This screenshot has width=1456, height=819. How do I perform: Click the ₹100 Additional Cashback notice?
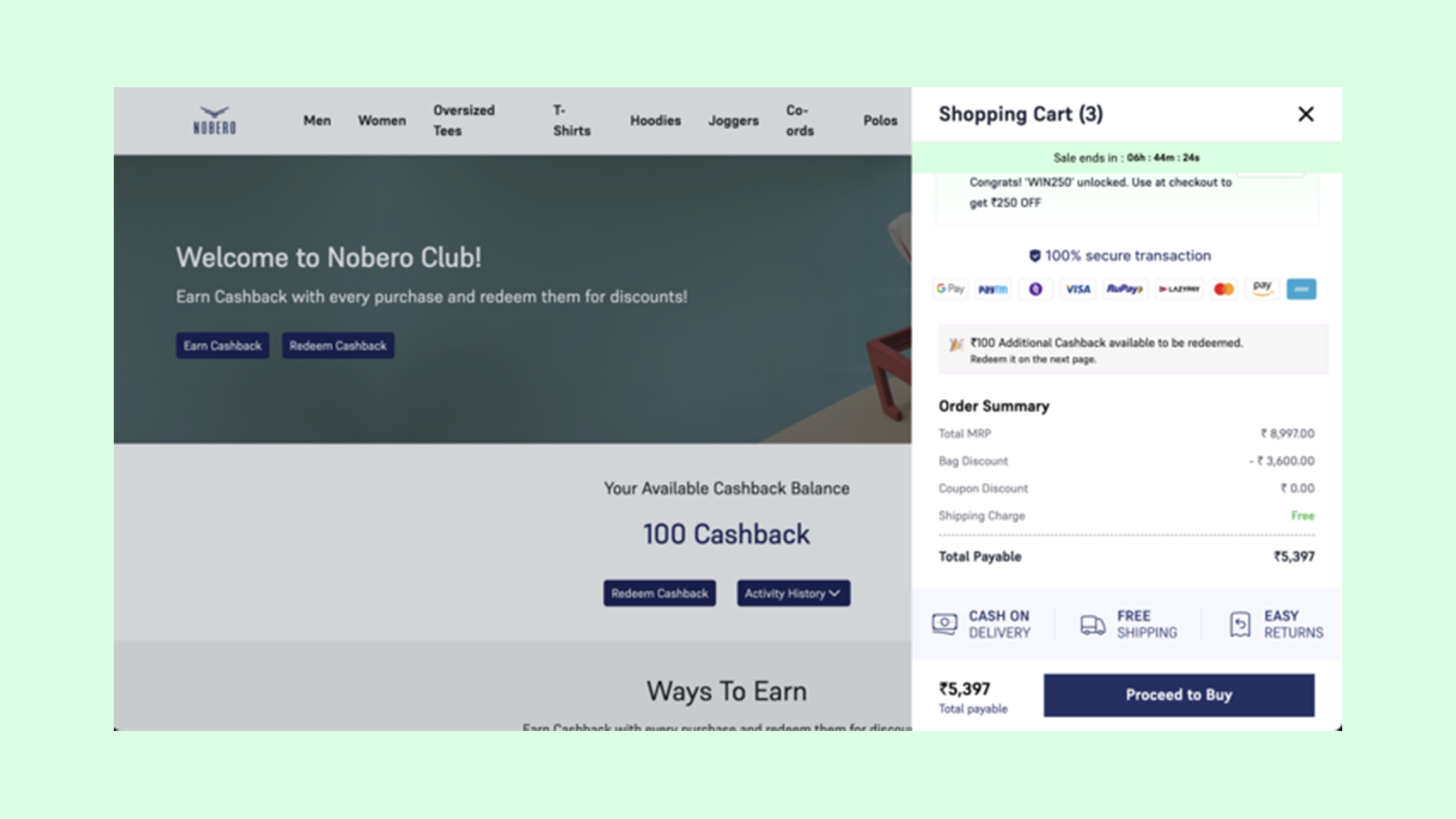coord(1133,350)
